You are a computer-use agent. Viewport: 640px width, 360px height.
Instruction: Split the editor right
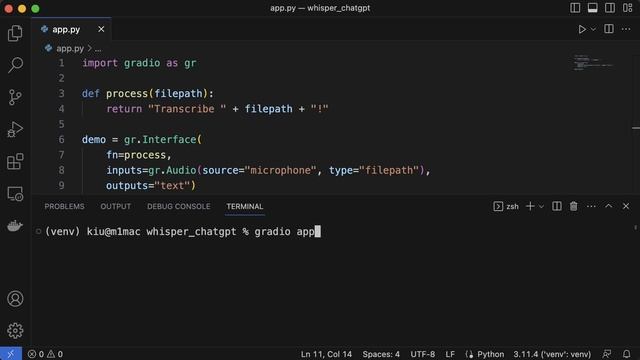click(x=609, y=29)
